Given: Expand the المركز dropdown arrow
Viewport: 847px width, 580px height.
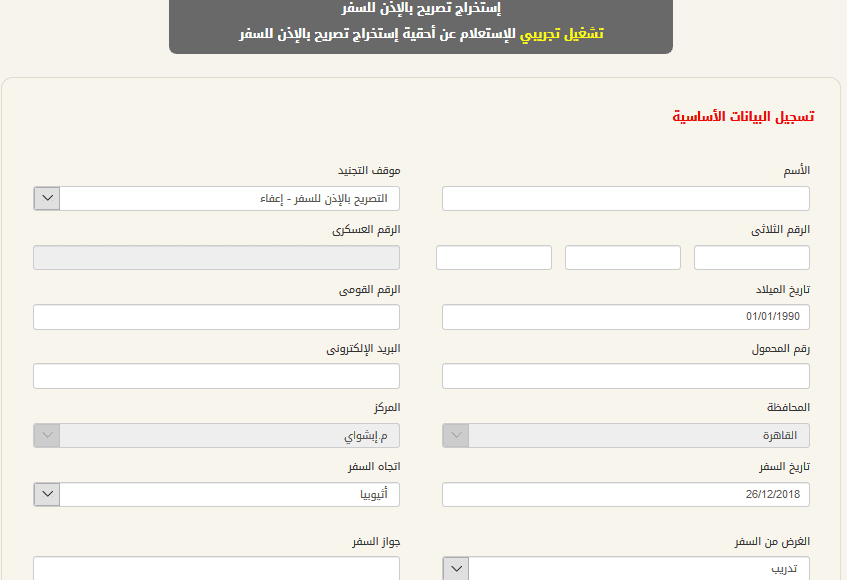Looking at the screenshot, I should coord(47,435).
